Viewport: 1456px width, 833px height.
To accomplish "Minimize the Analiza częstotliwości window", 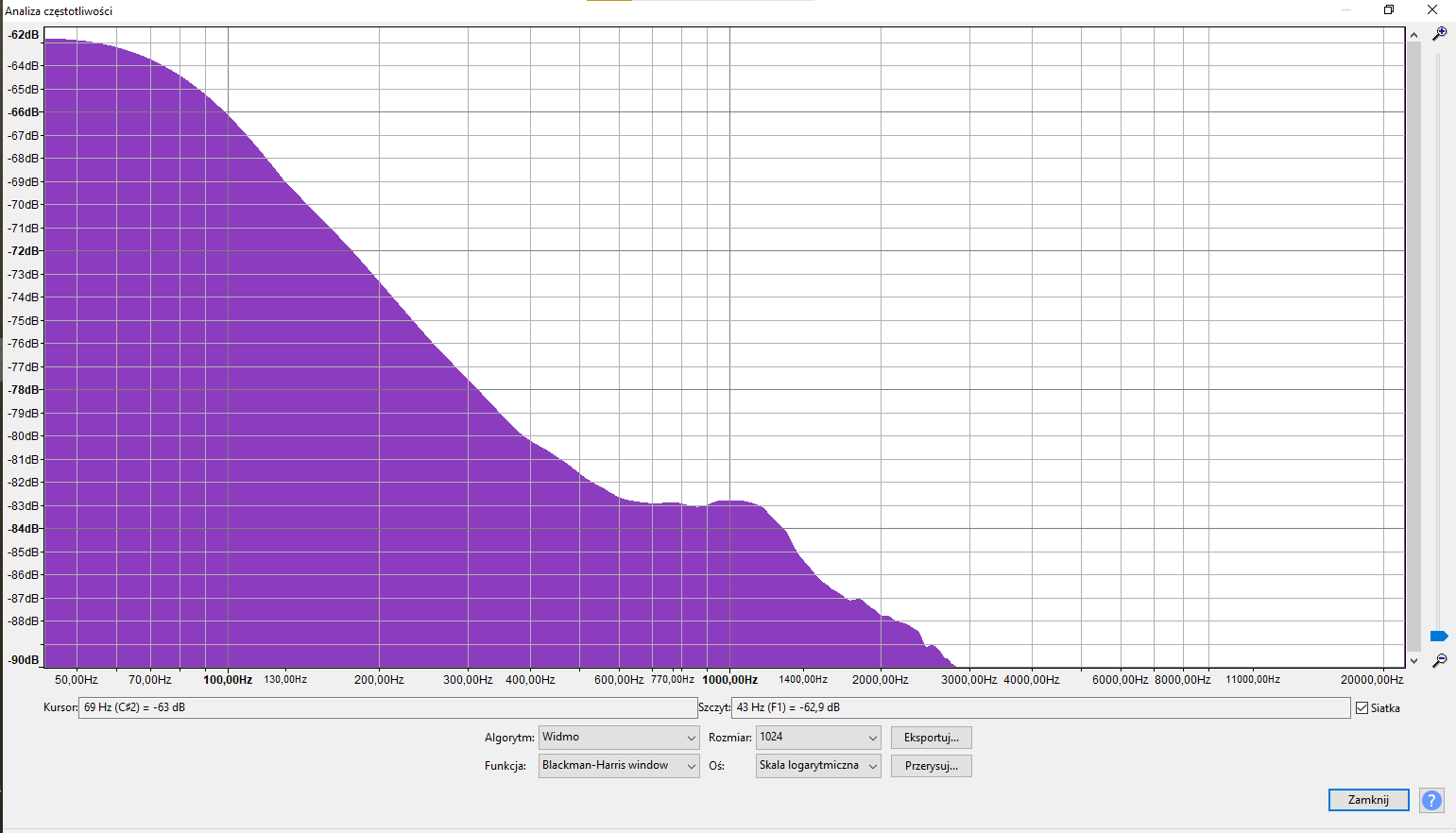I will coord(1345,10).
